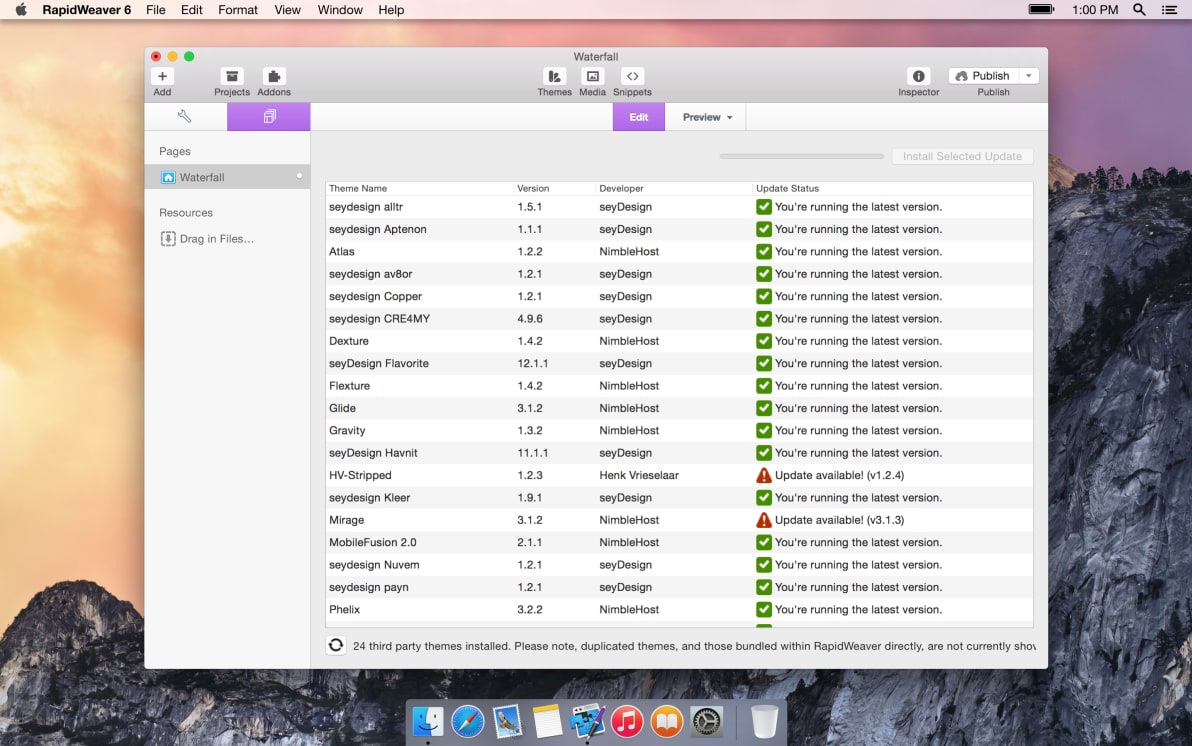This screenshot has height=746, width=1192.
Task: Switch to Edit mode
Action: (x=639, y=117)
